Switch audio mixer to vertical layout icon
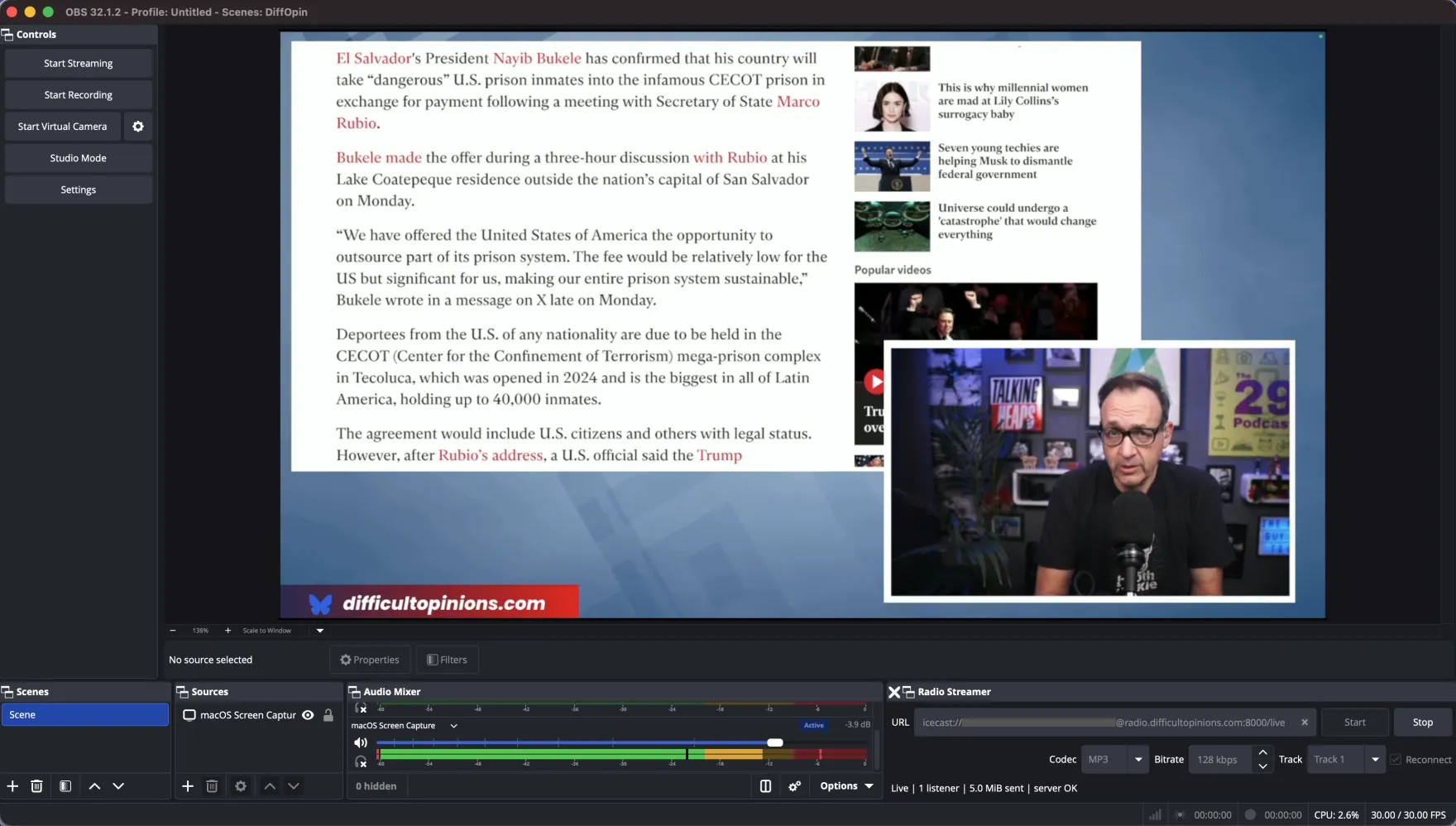The image size is (1456, 826). [x=765, y=786]
